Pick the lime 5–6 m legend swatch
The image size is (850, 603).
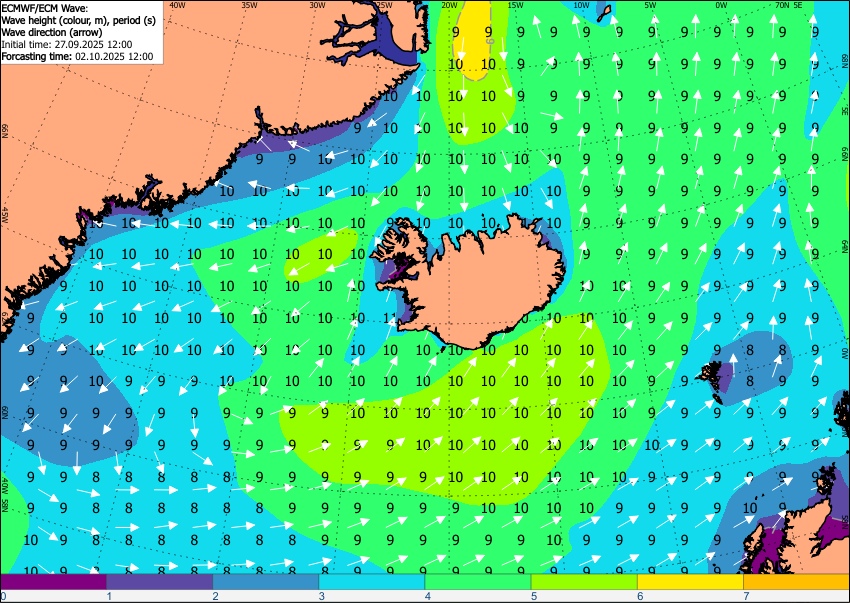coord(584,582)
